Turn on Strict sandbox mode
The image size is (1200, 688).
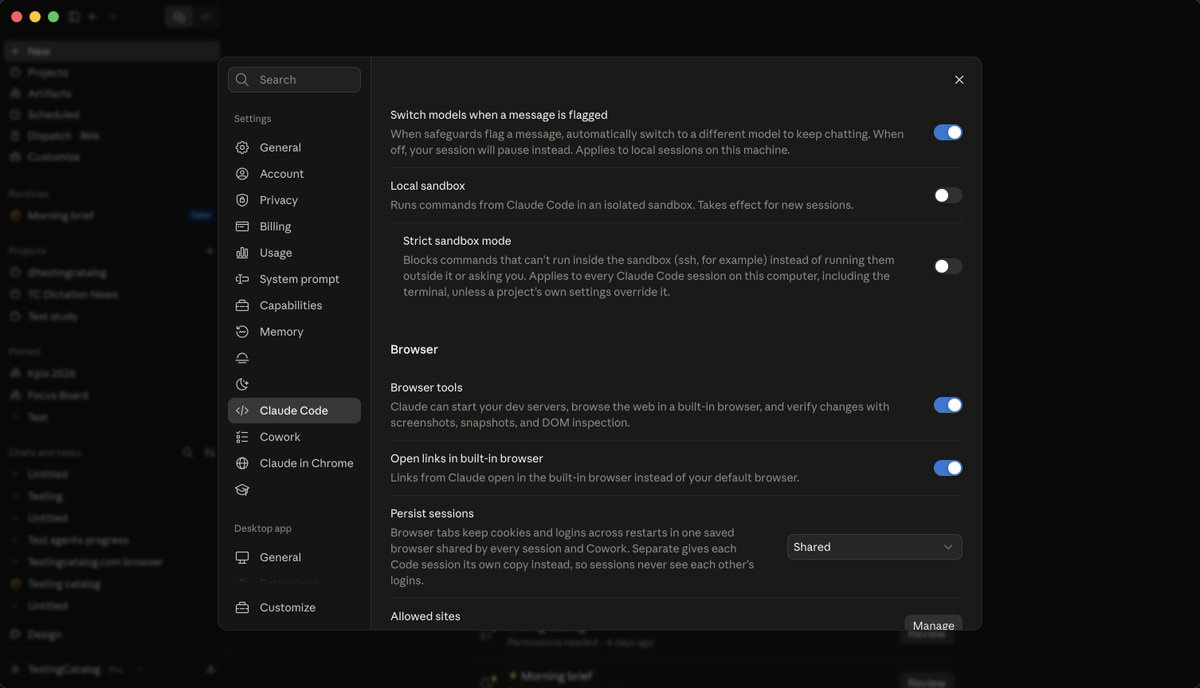[948, 266]
